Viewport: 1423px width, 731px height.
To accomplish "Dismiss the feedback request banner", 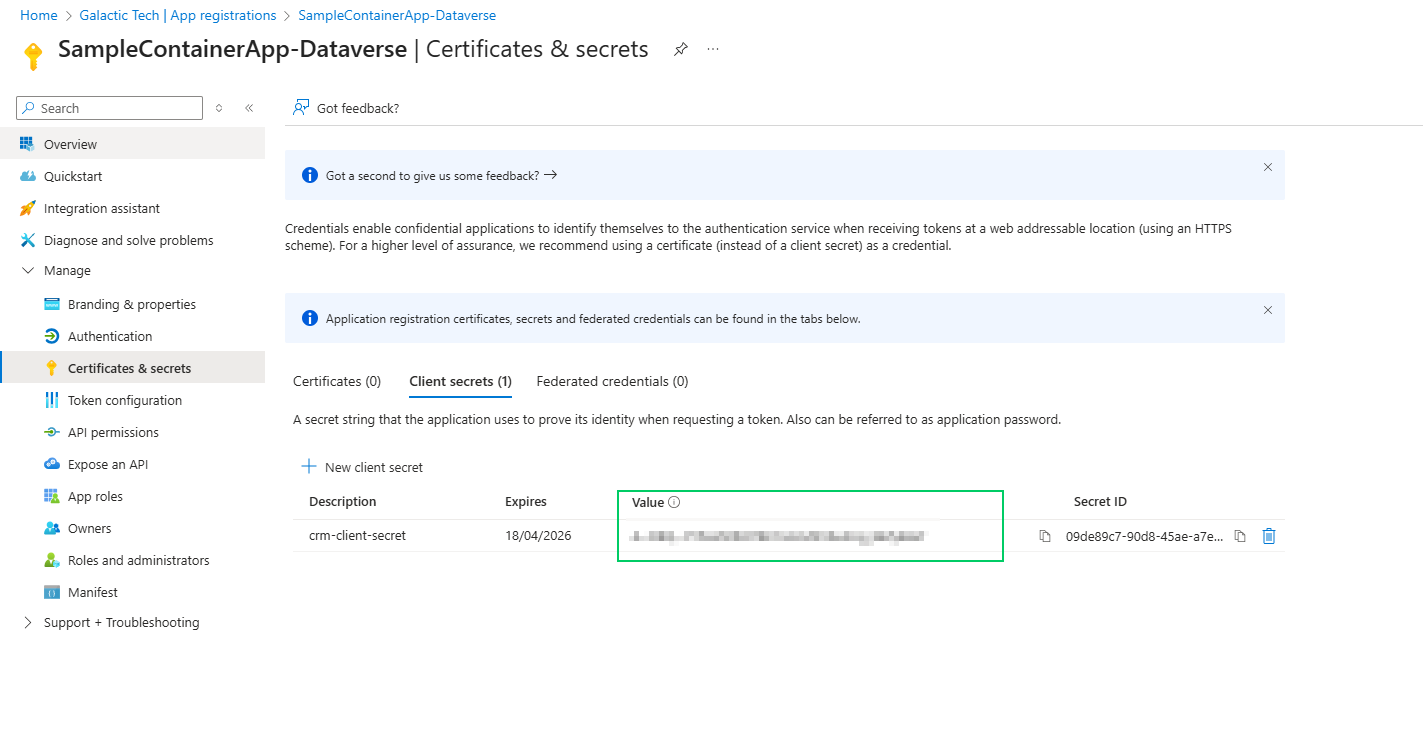I will [1267, 167].
